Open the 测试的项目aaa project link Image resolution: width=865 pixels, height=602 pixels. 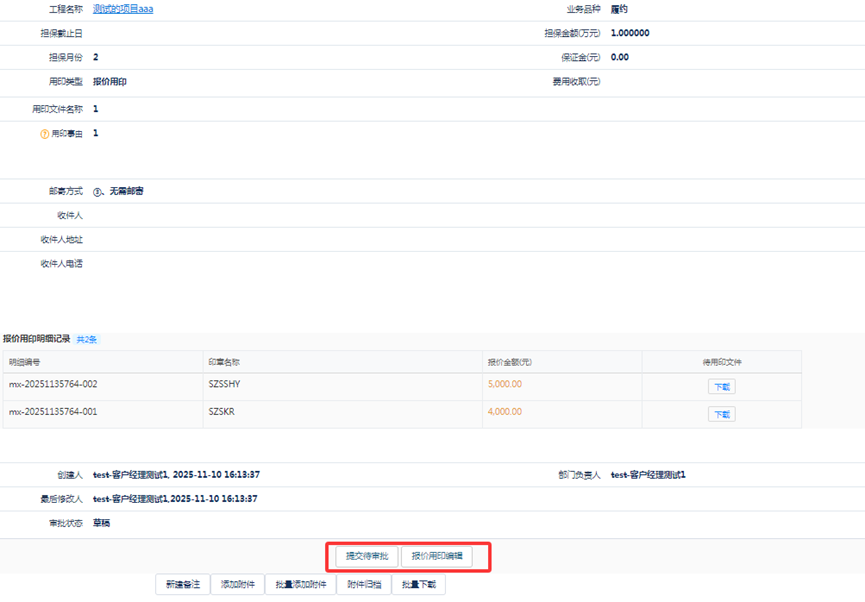tap(123, 9)
